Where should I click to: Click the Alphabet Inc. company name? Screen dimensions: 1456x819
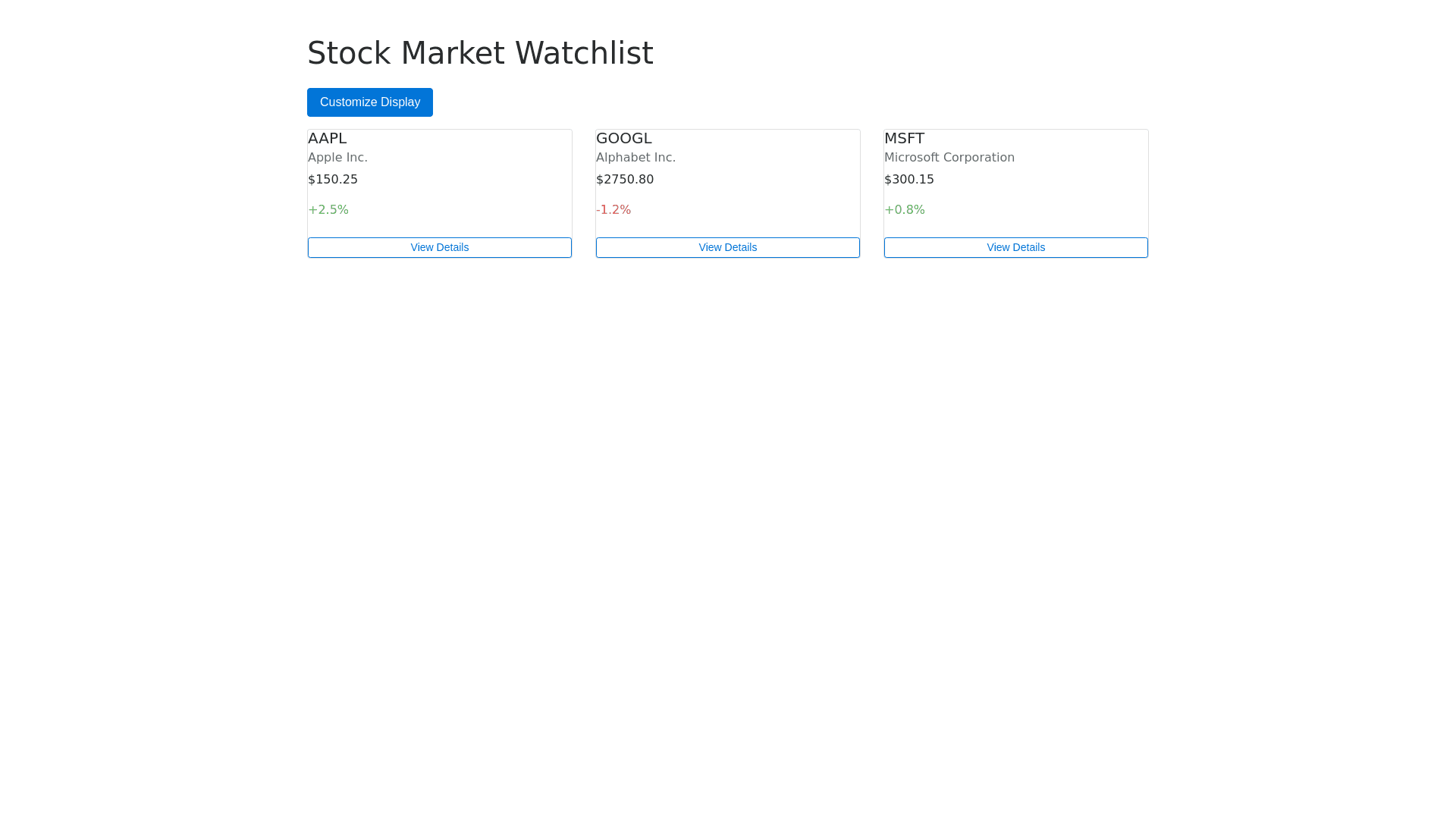point(635,158)
